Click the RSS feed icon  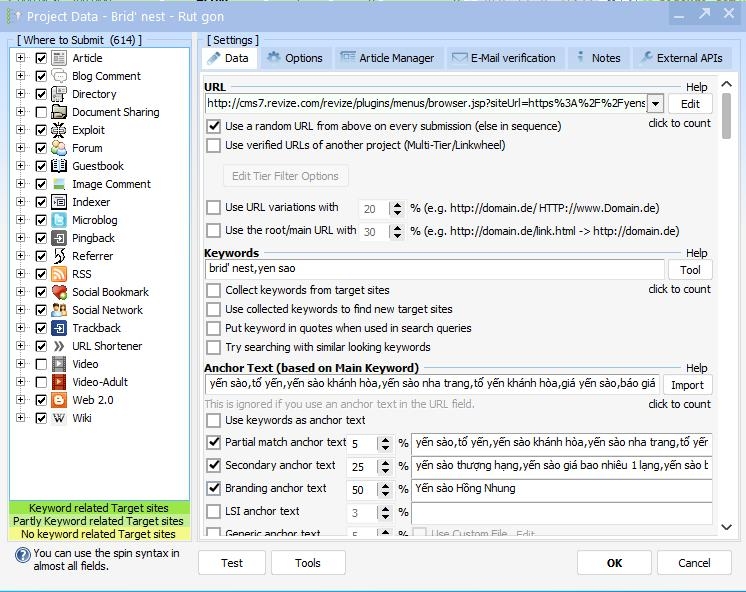click(59, 274)
